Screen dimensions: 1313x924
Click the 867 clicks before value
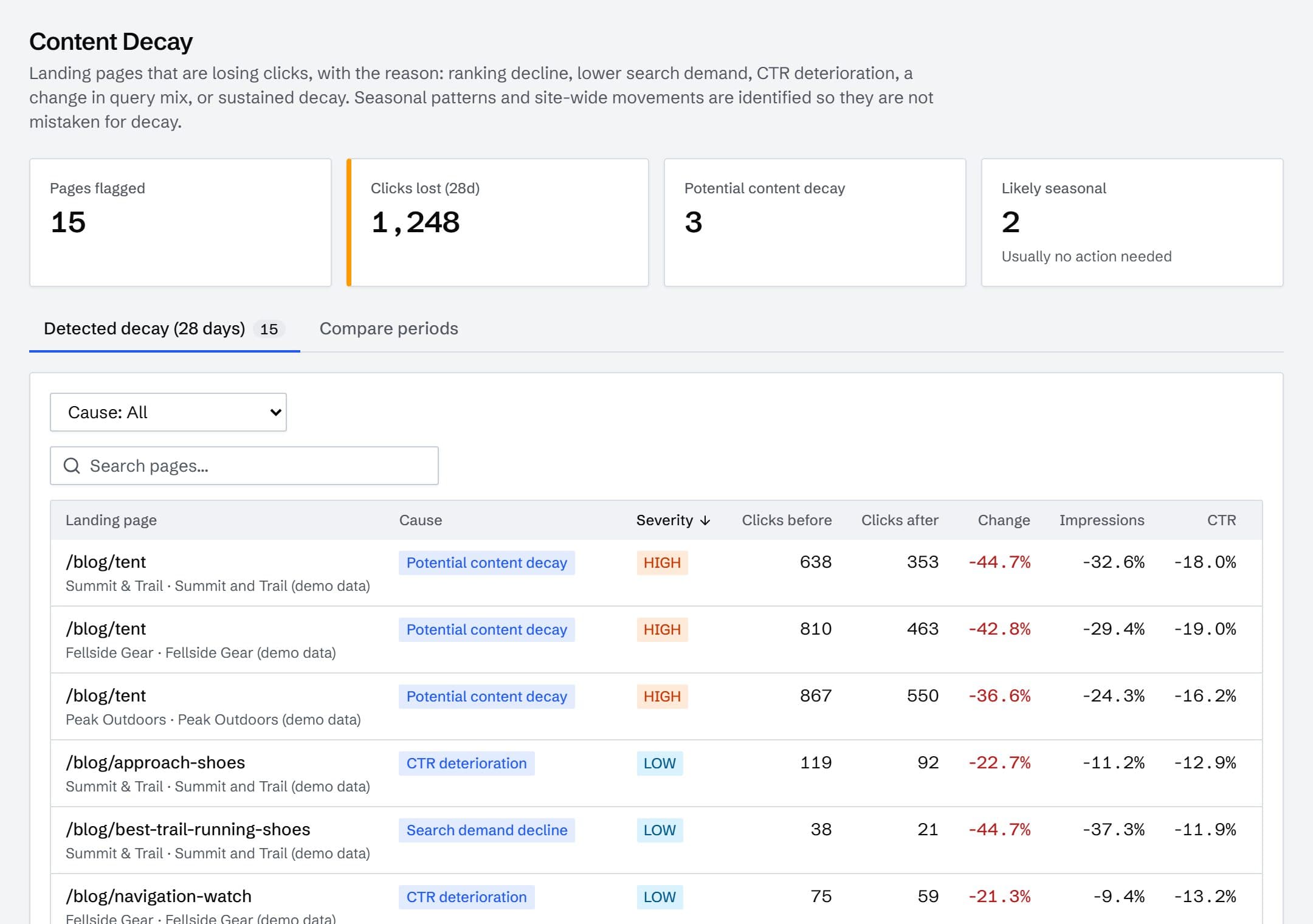point(816,696)
